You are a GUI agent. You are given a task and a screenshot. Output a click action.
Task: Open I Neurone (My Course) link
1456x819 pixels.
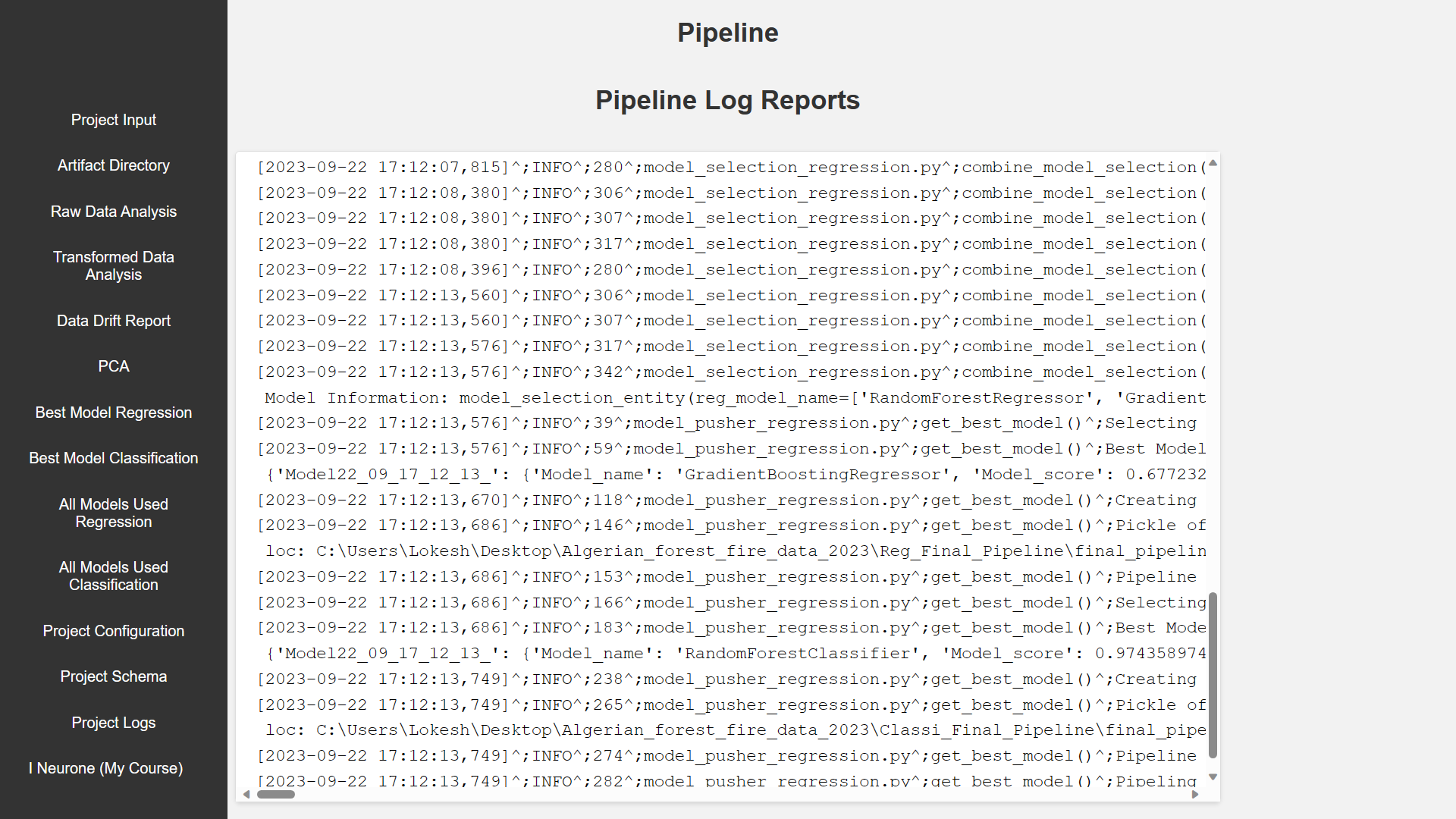tap(105, 767)
